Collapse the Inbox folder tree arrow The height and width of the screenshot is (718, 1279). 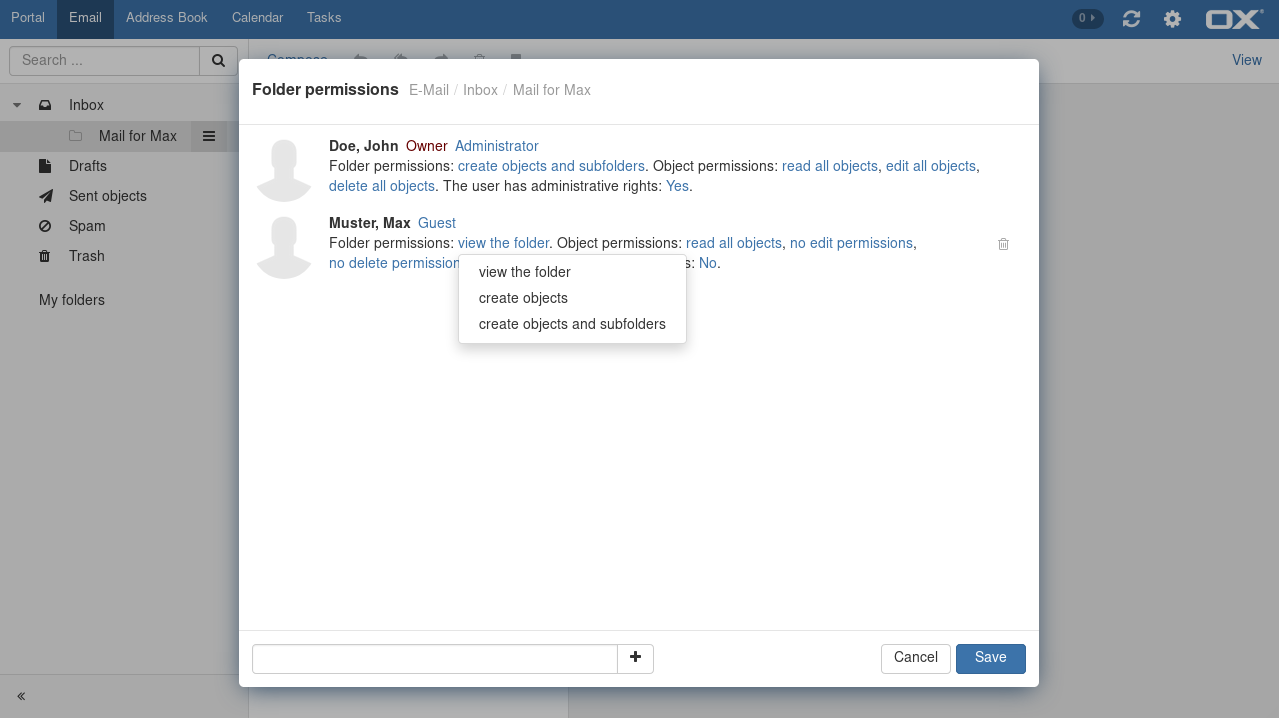tap(17, 105)
